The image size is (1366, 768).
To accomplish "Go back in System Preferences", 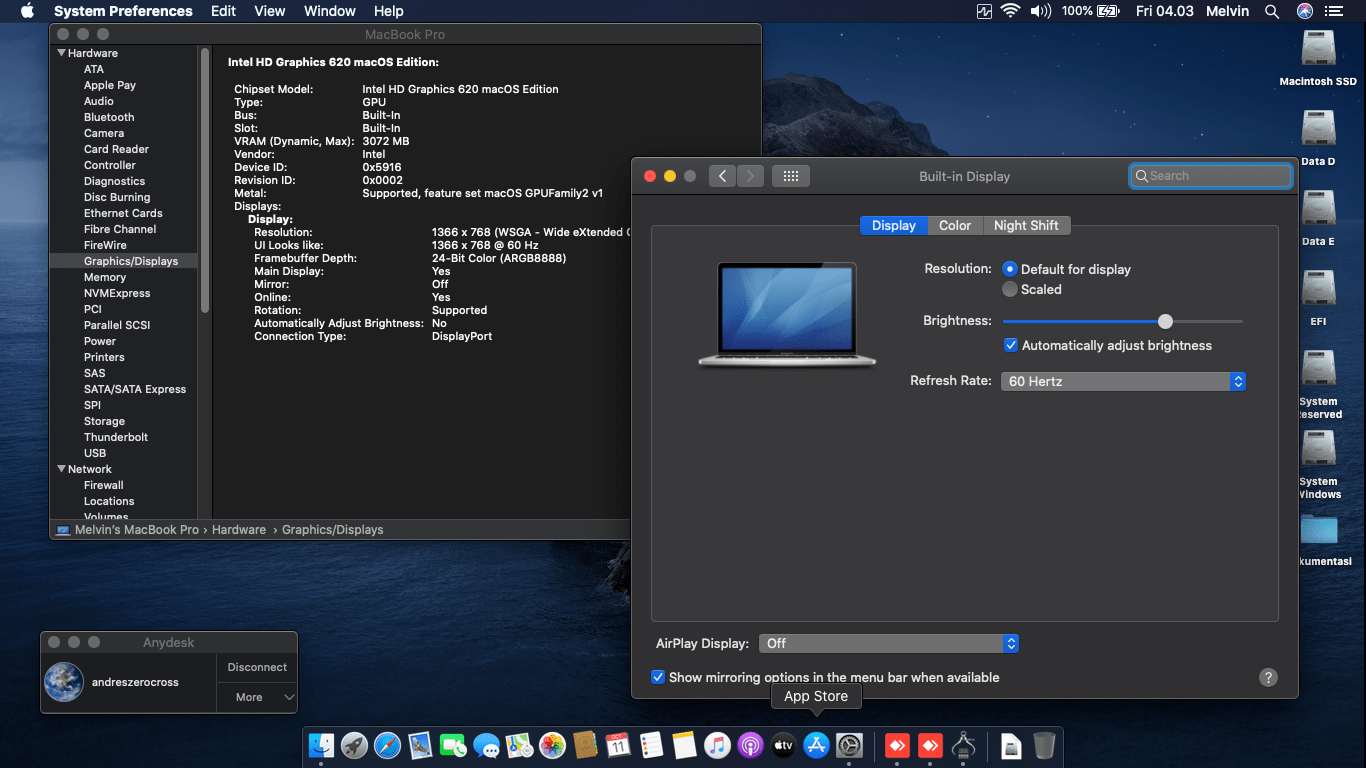I will click(x=723, y=176).
